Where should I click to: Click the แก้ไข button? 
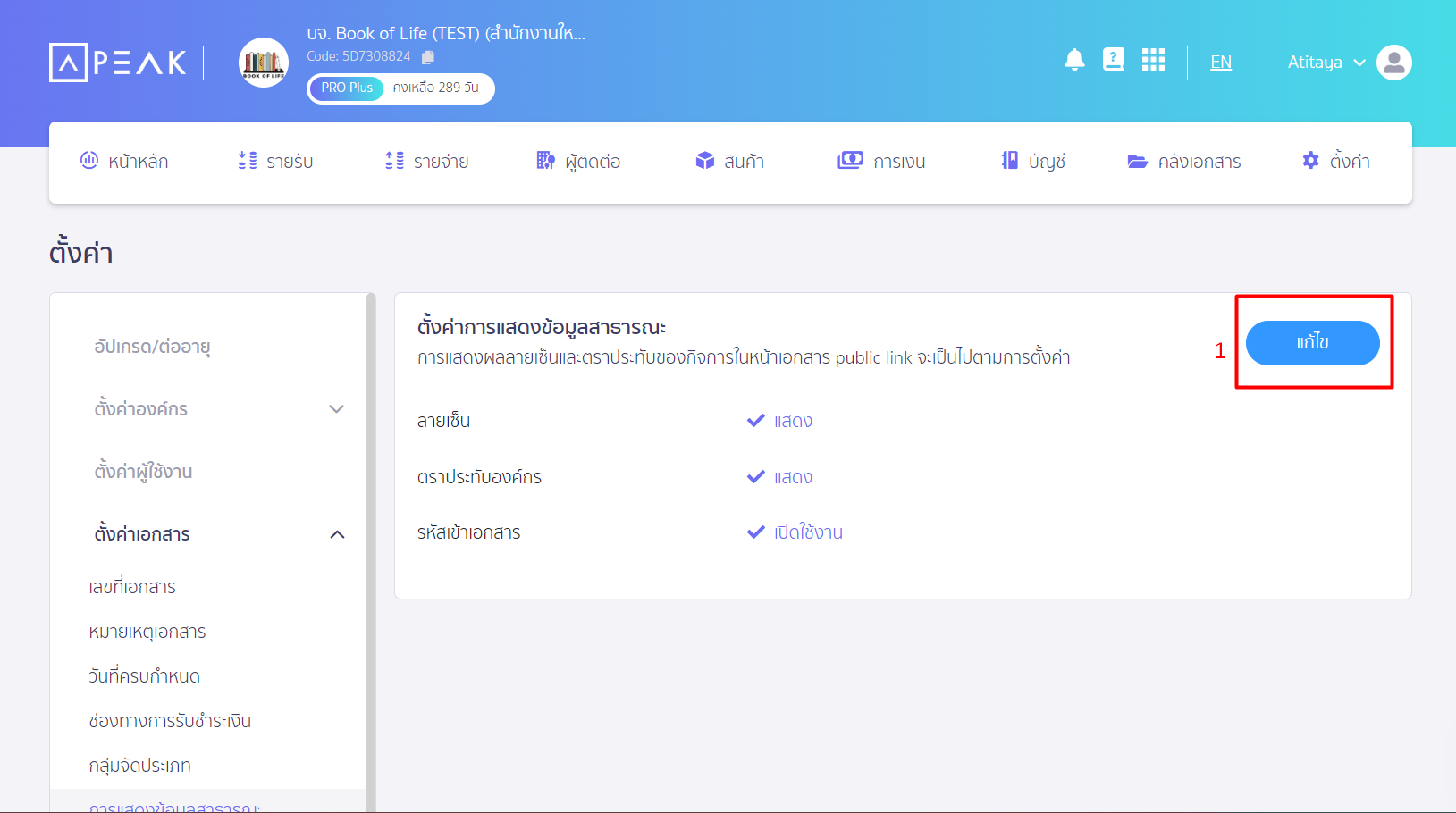click(x=1312, y=343)
